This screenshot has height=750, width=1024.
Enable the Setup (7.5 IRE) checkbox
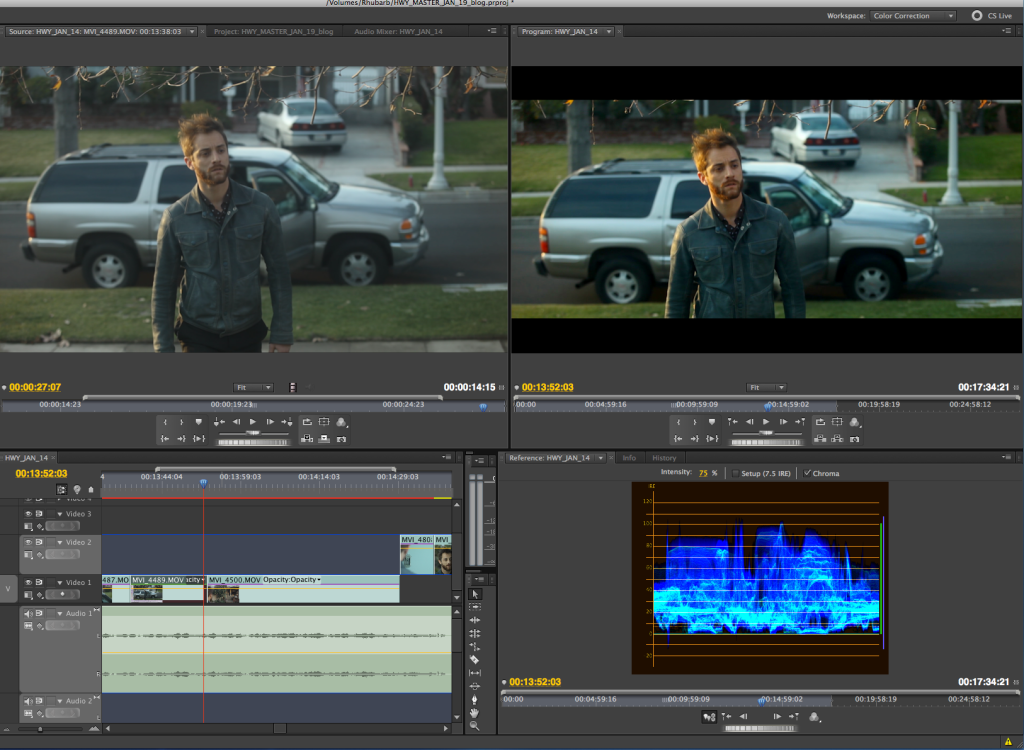point(736,473)
